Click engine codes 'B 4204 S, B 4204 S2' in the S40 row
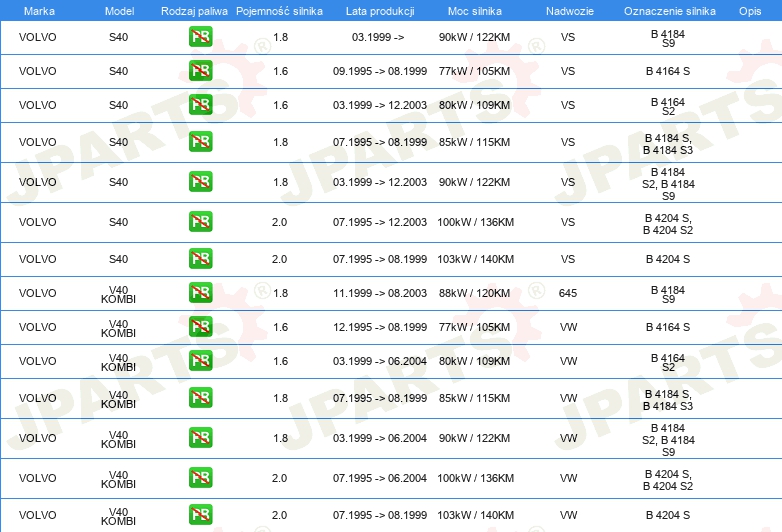This screenshot has width=782, height=532. click(x=668, y=224)
